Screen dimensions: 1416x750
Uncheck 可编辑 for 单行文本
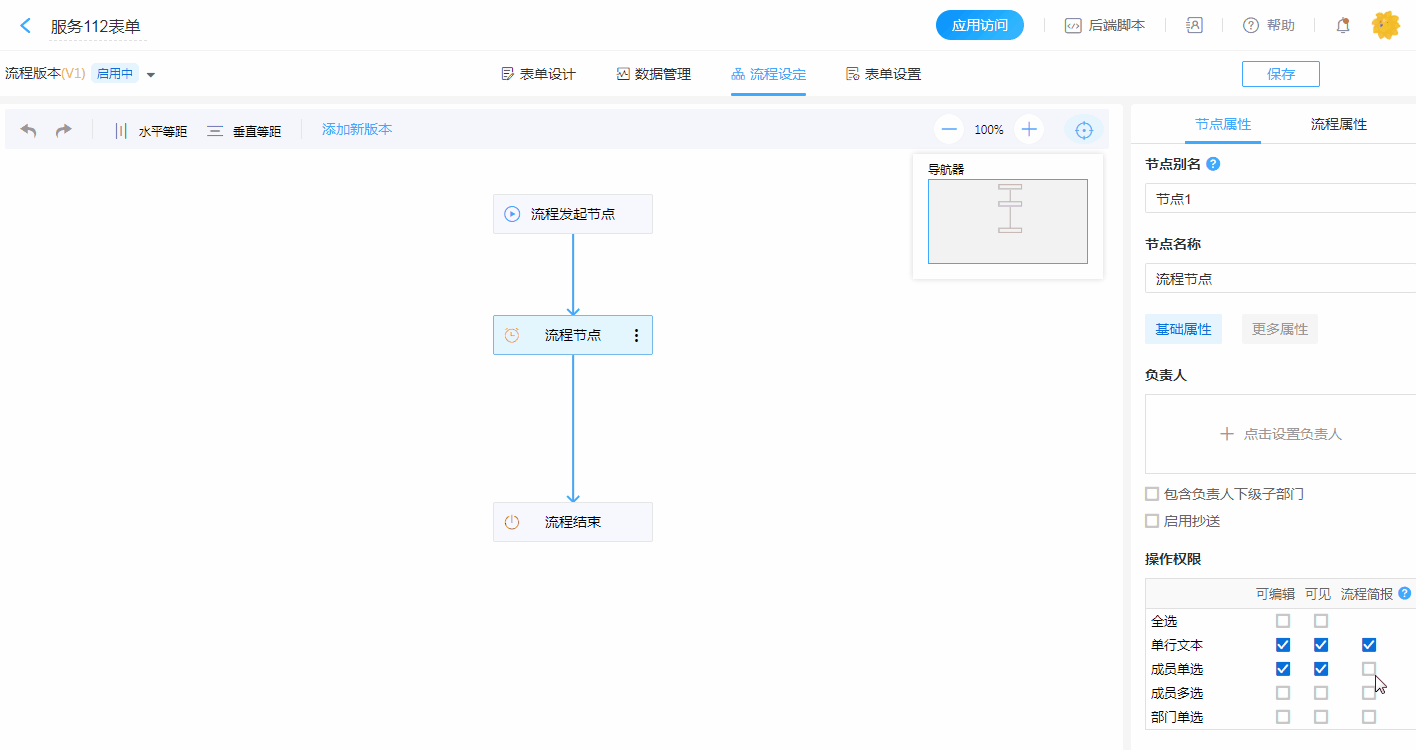pyautogui.click(x=1283, y=645)
